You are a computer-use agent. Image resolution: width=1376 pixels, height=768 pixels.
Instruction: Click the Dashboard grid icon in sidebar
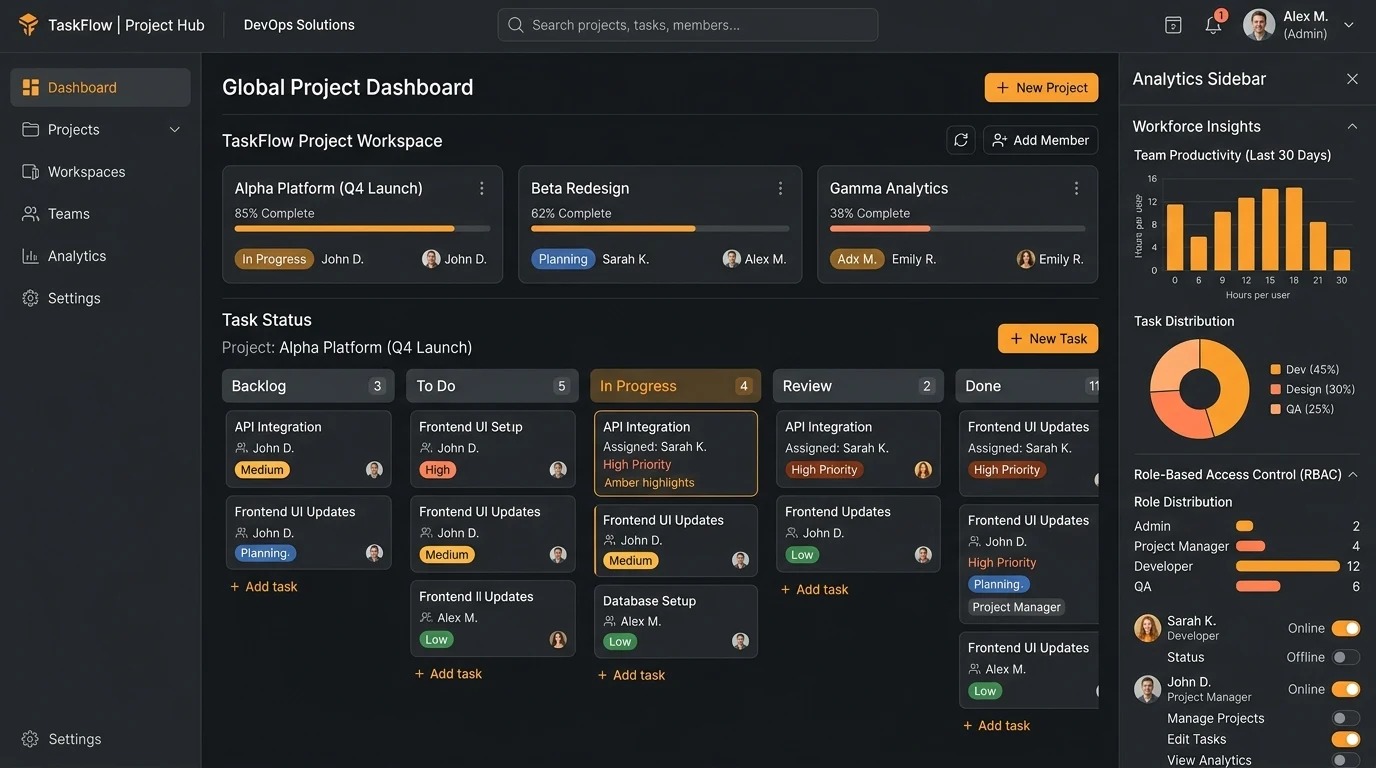click(x=30, y=87)
